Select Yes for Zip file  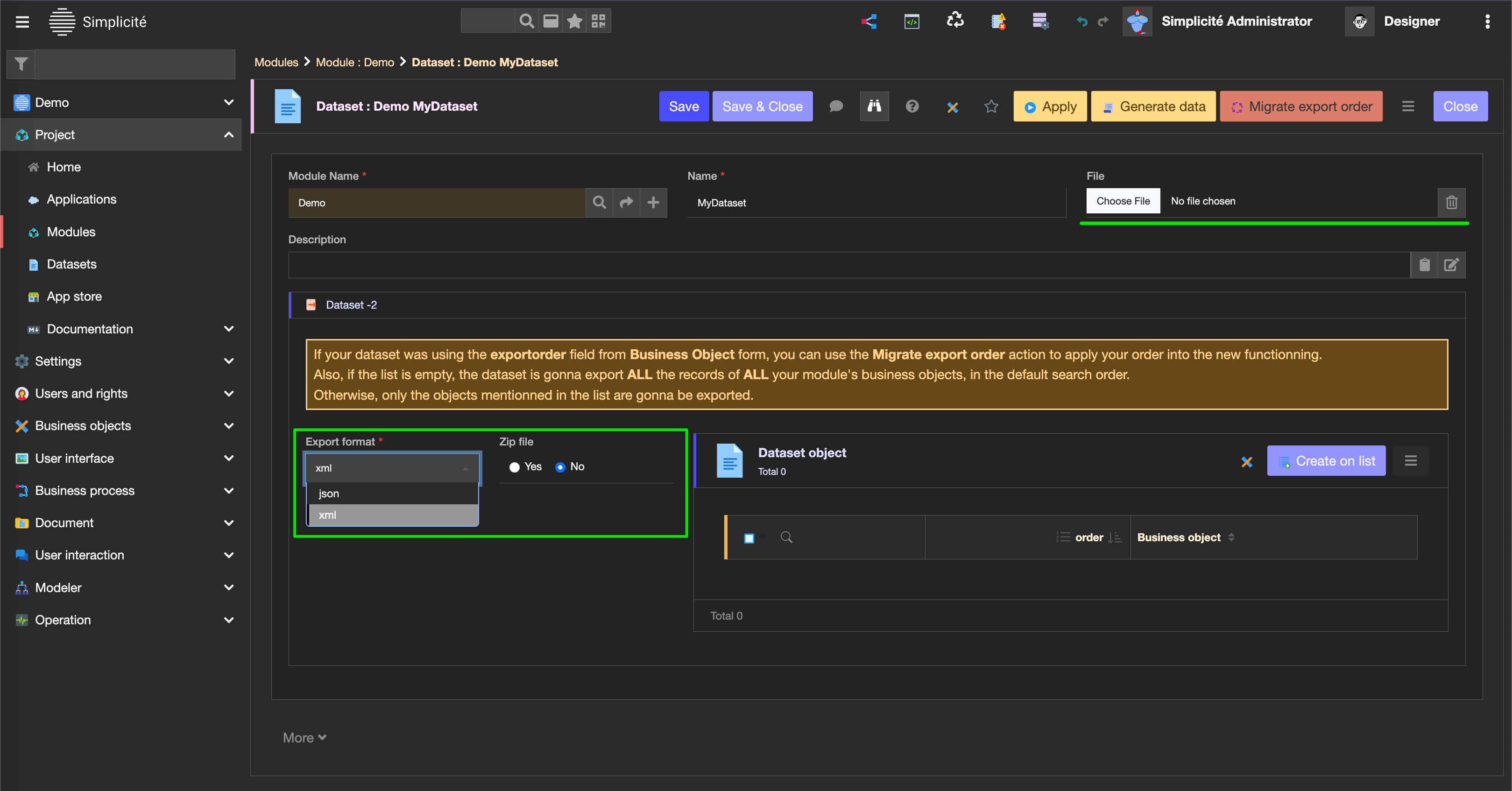click(514, 467)
